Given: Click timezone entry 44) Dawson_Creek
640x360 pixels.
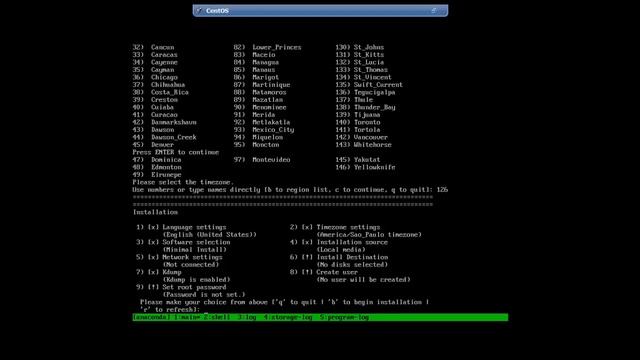Looking at the screenshot, I should [x=164, y=138].
